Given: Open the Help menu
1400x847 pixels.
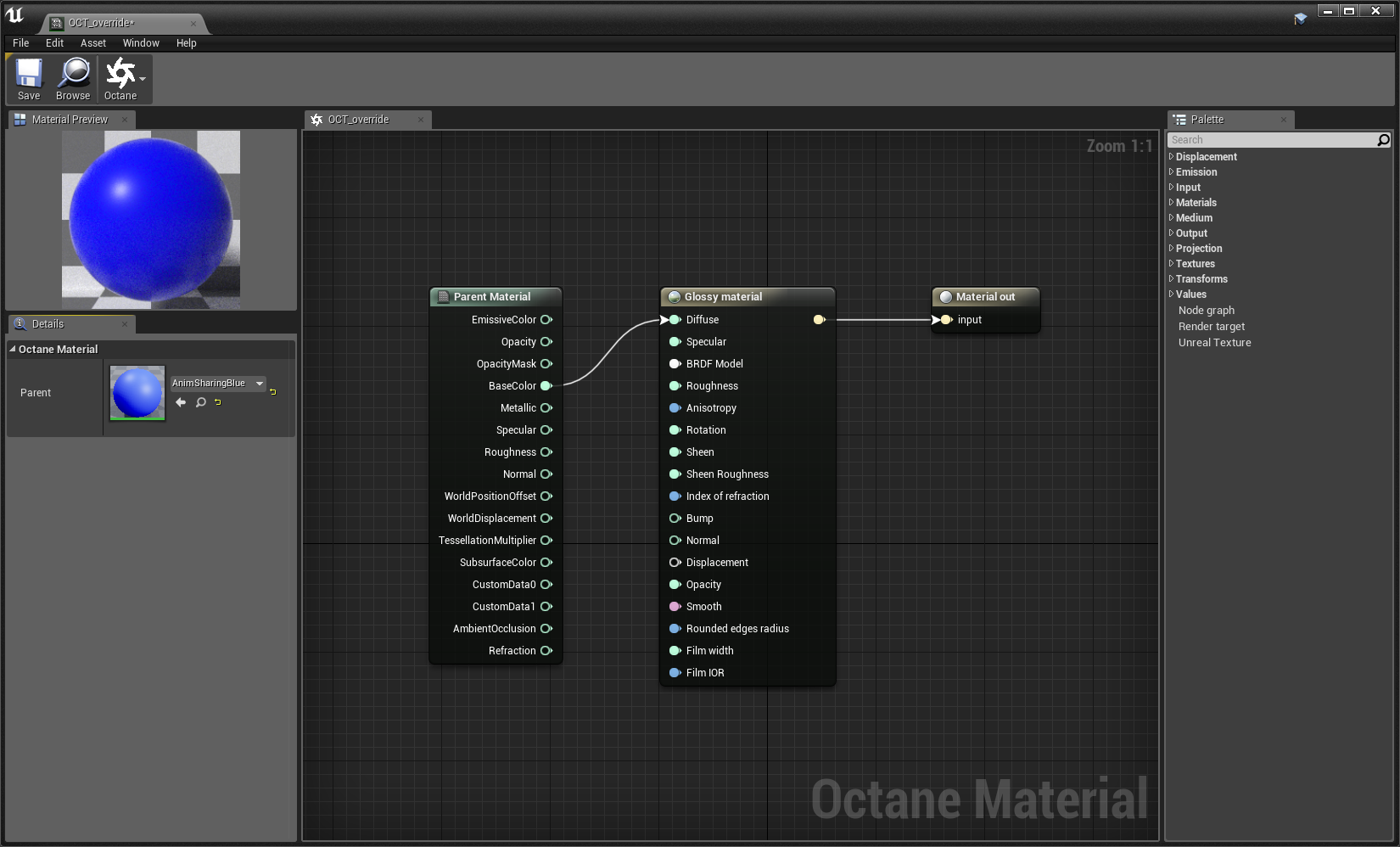Looking at the screenshot, I should pyautogui.click(x=187, y=43).
